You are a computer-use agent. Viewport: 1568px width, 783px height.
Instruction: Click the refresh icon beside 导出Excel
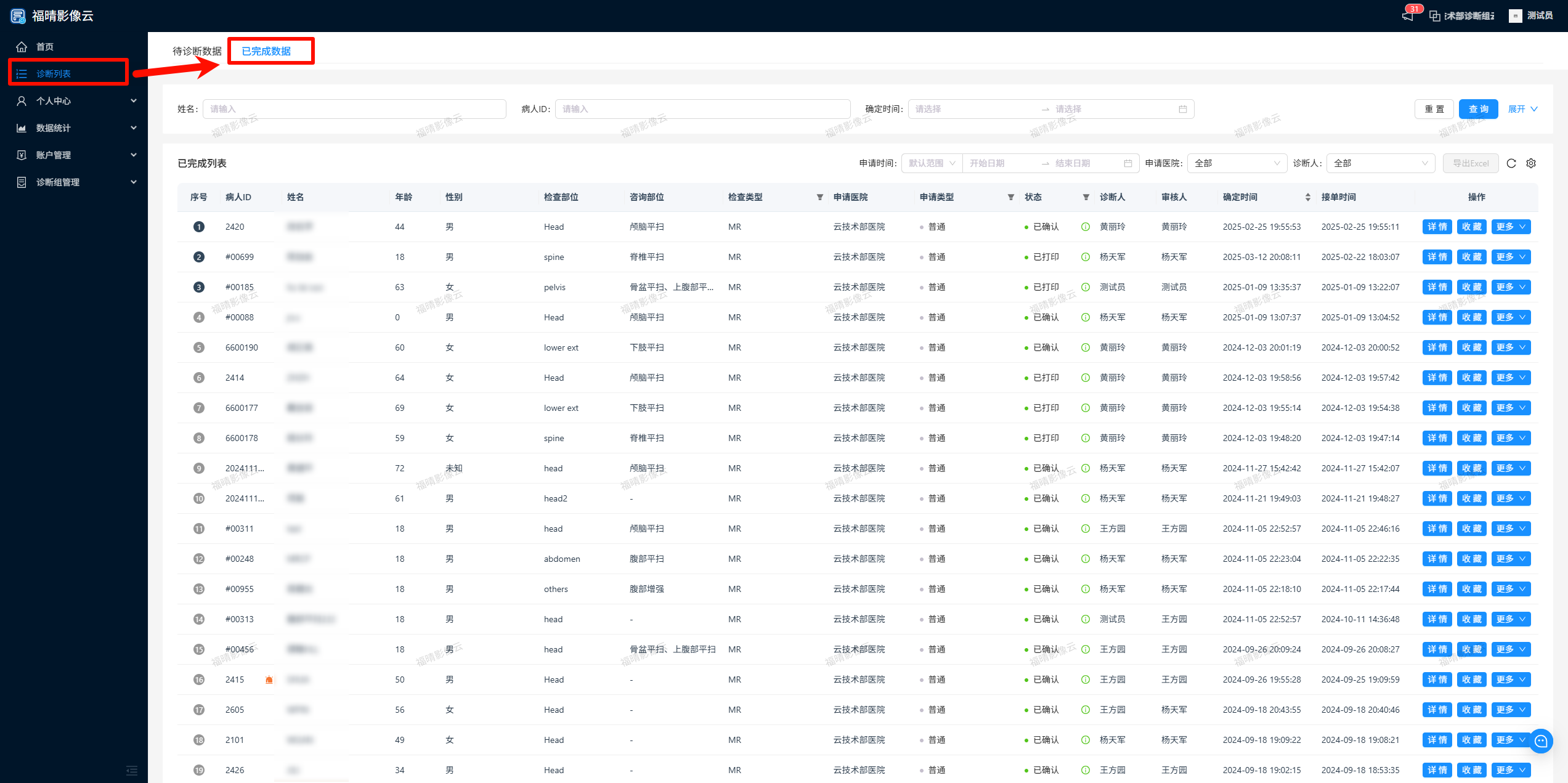1511,163
